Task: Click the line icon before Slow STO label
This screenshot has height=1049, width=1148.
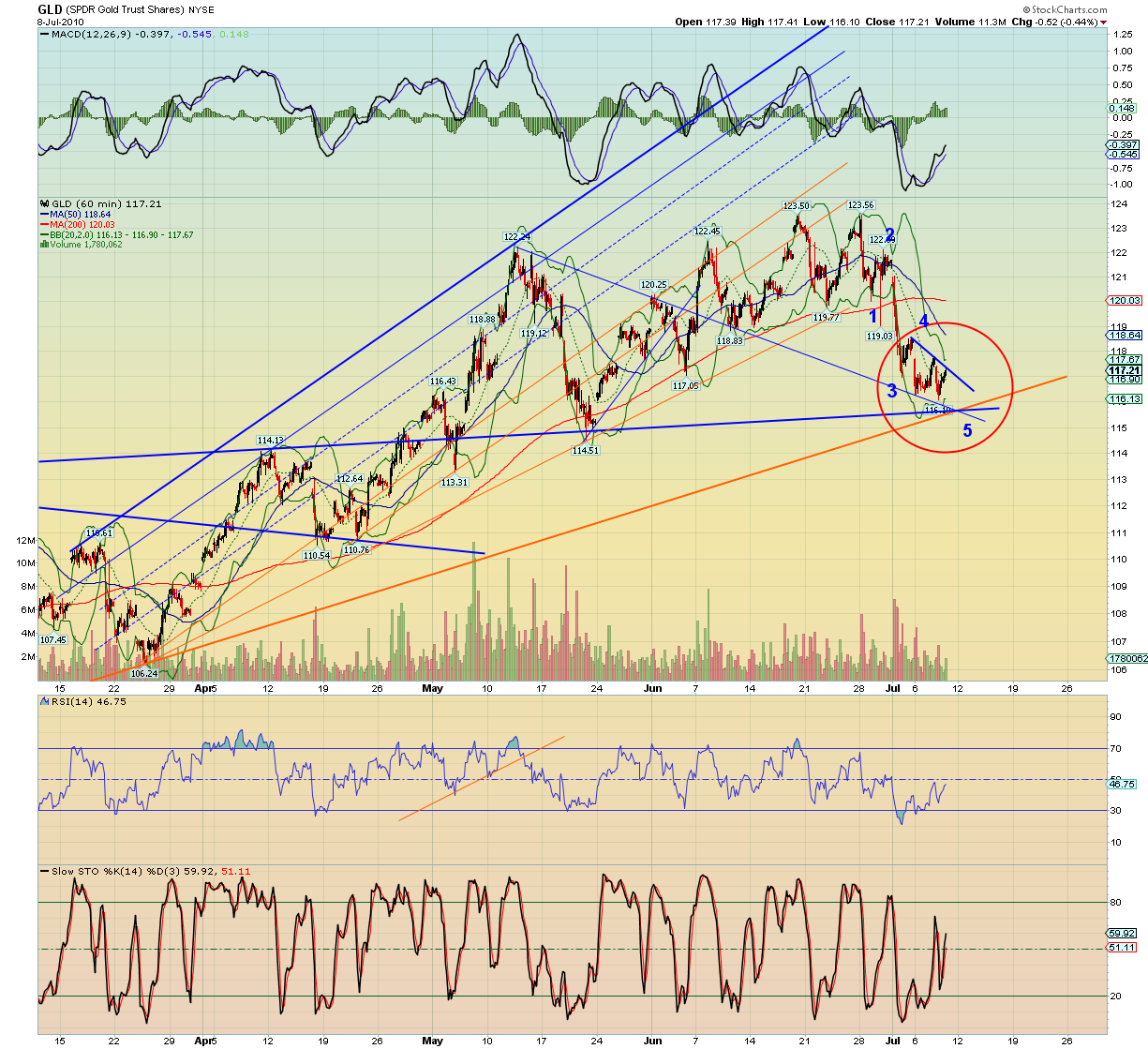Action: [44, 872]
